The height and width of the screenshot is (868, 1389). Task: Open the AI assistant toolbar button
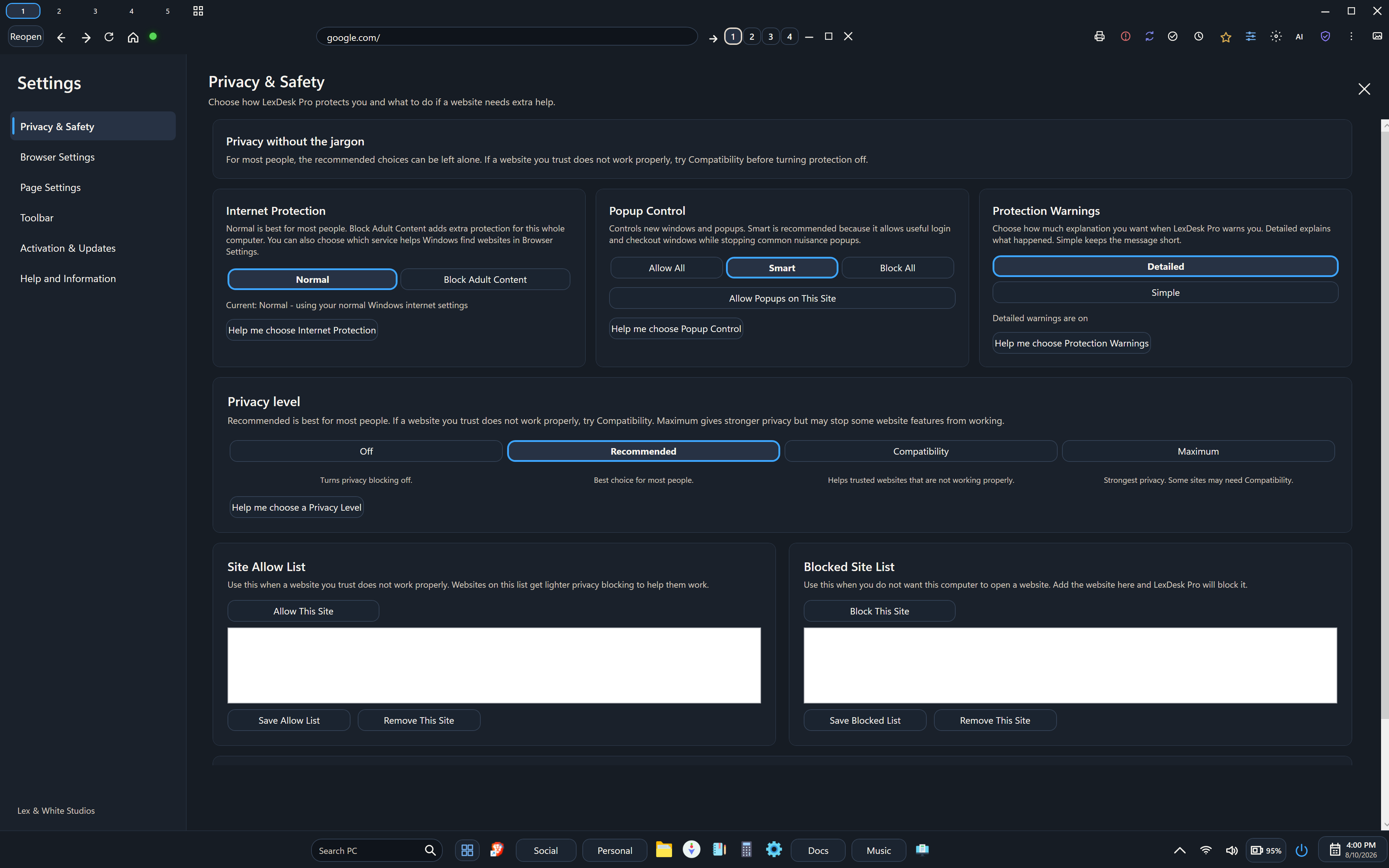[x=1299, y=37]
